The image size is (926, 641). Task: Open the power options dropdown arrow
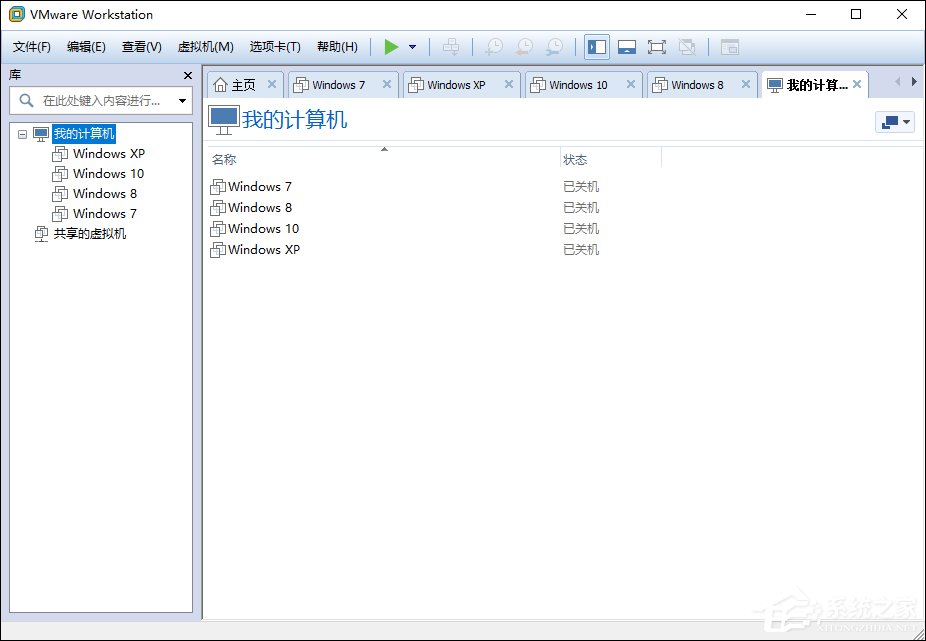point(412,46)
